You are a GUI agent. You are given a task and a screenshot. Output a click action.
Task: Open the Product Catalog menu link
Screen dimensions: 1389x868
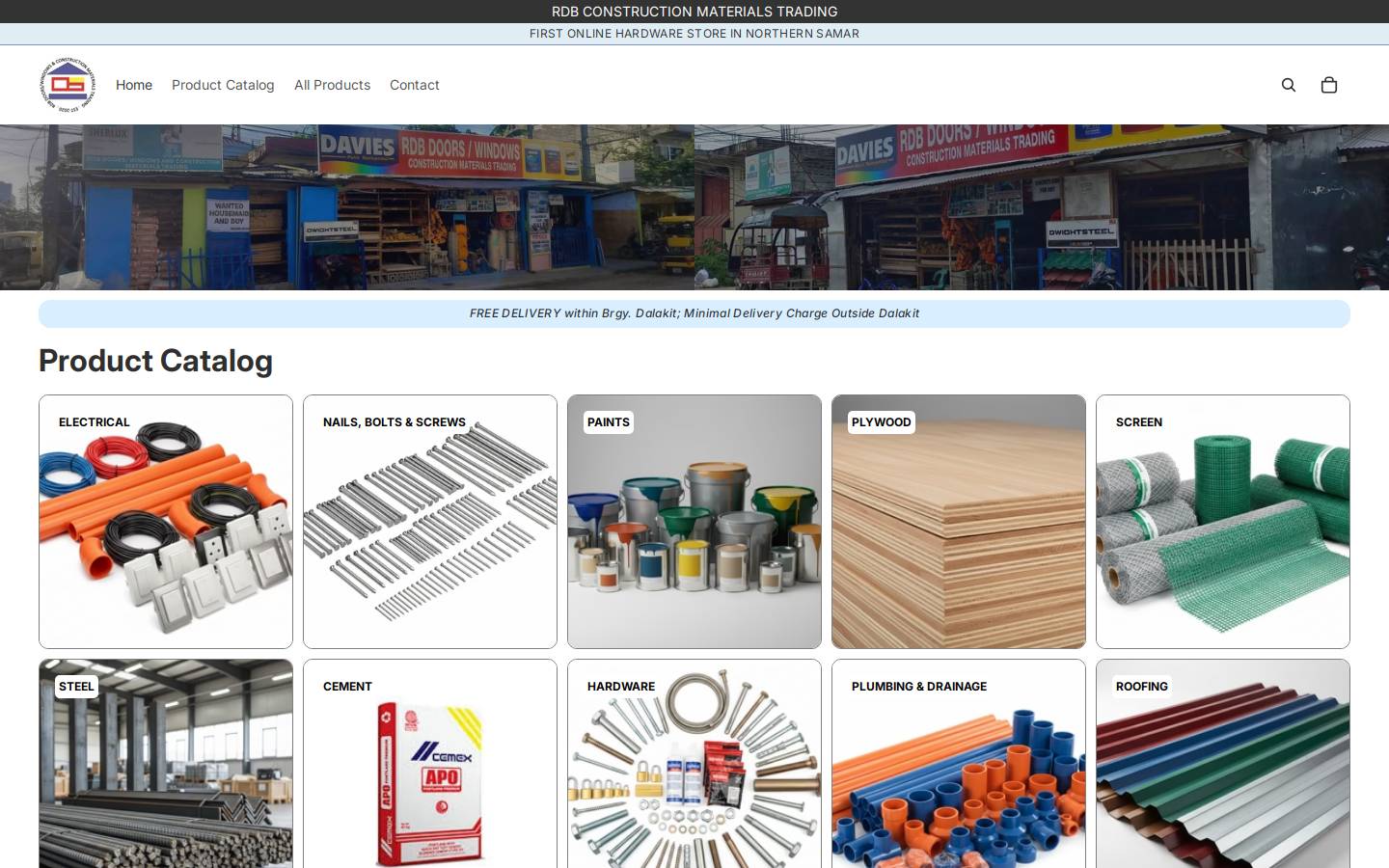pos(223,85)
